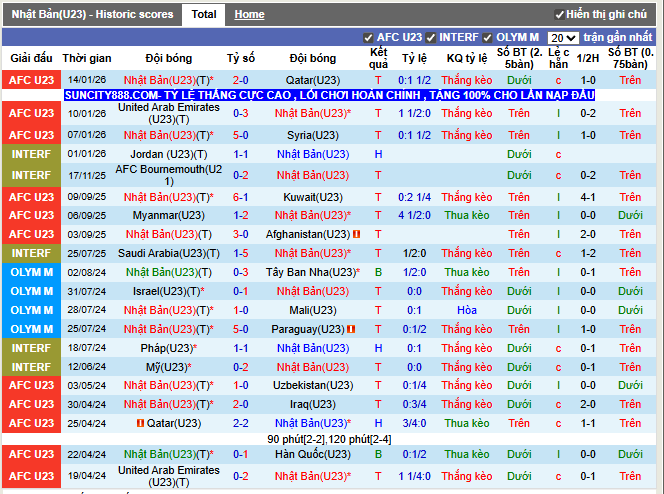Select Qatar(U23) team in 14/01/26 row
664x494 pixels.
tap(313, 80)
